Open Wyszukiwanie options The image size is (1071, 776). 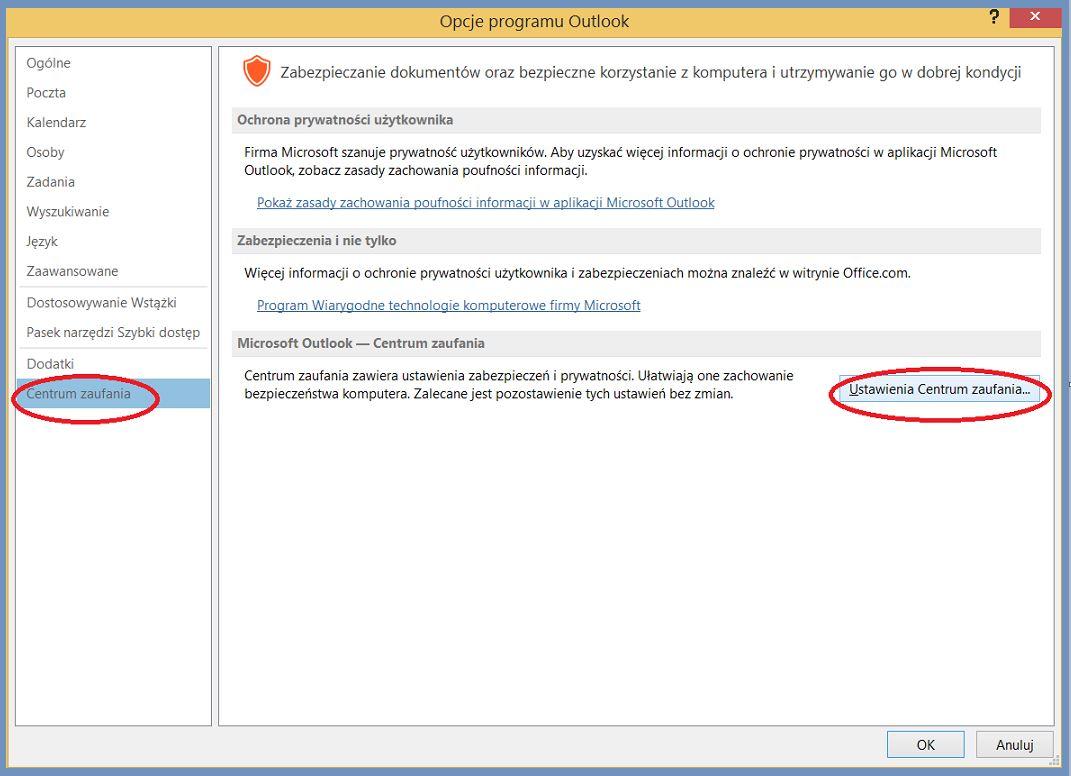tap(113, 212)
